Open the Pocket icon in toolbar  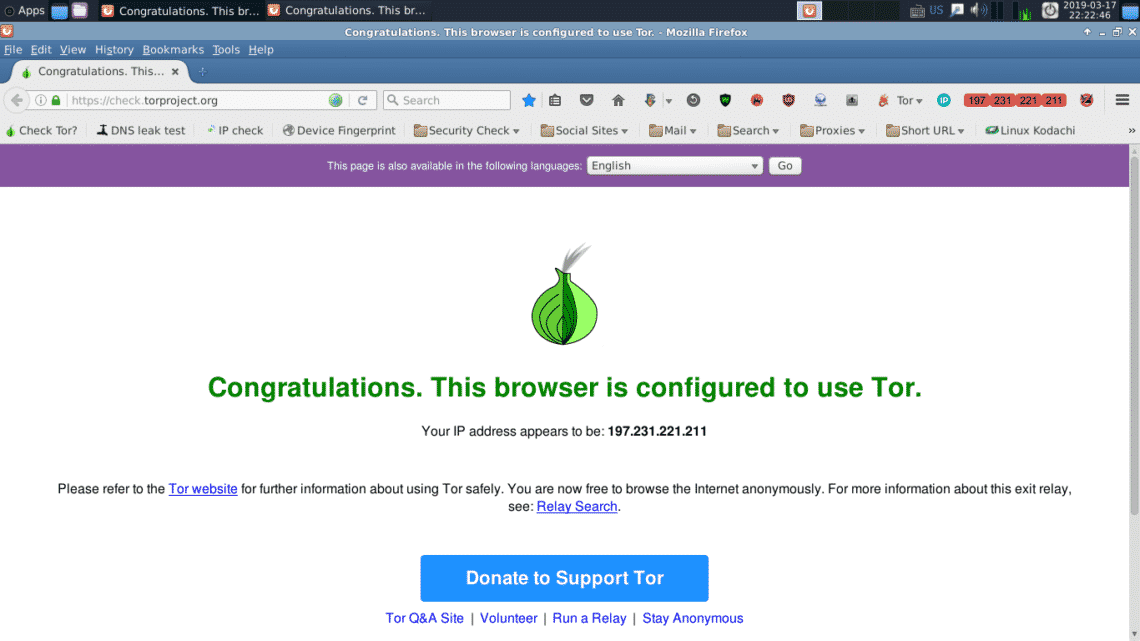586,100
